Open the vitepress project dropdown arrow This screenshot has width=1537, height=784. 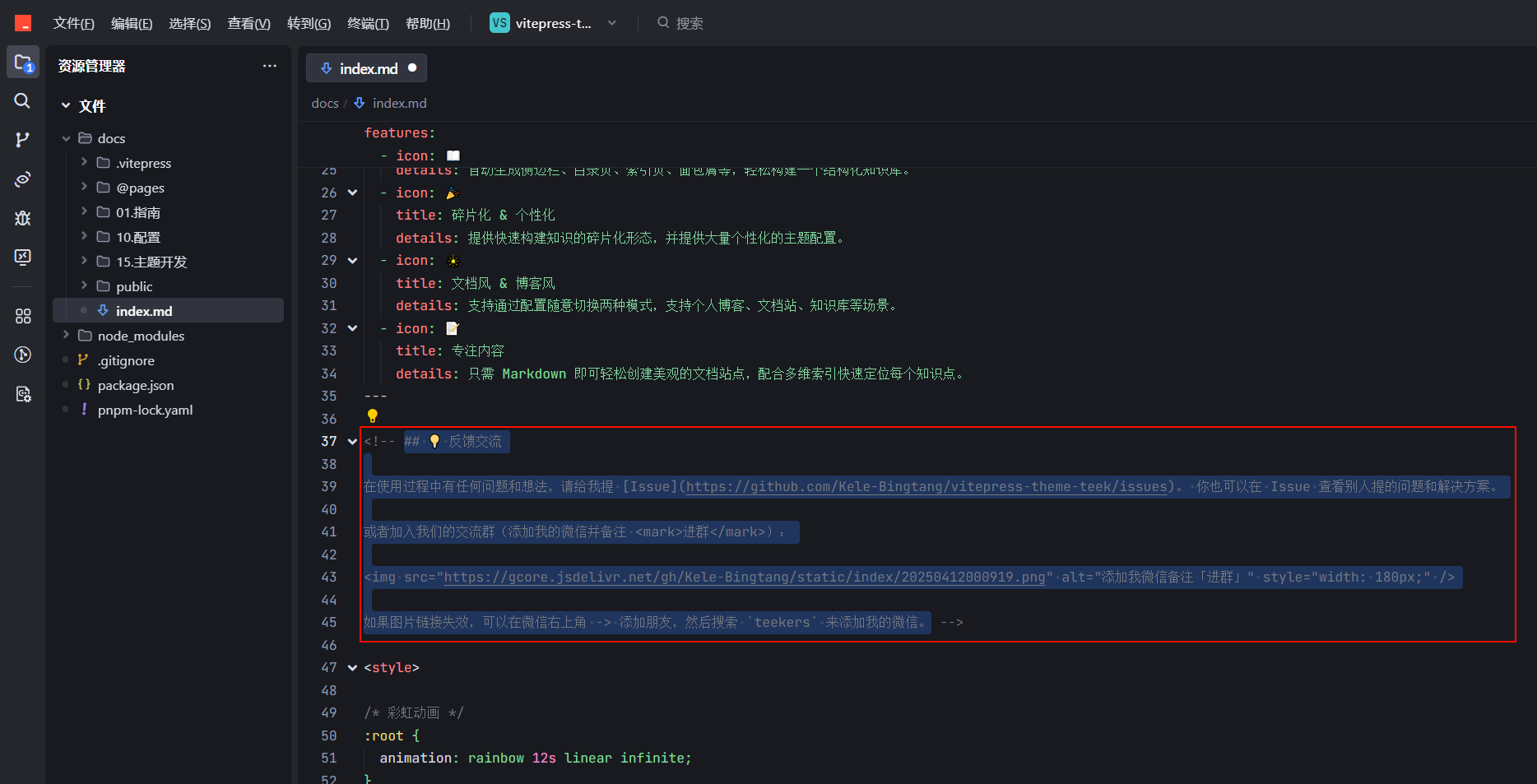tap(611, 23)
